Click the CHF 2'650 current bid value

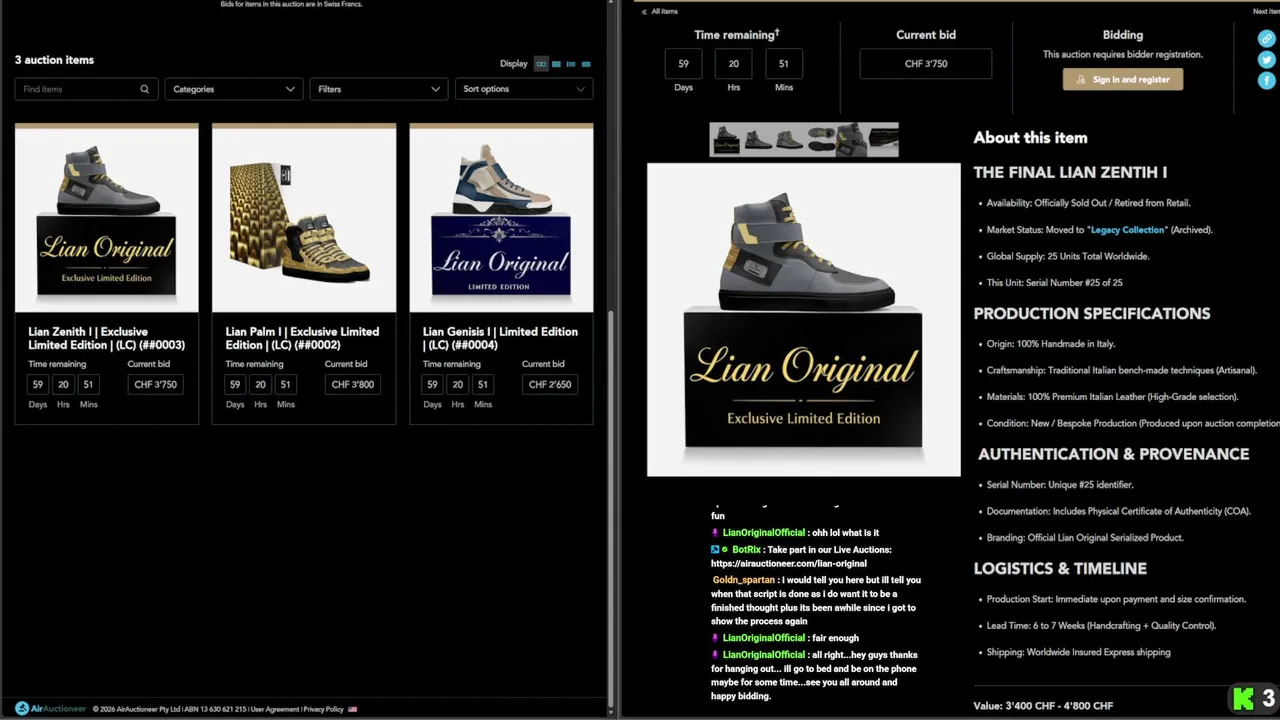pyautogui.click(x=550, y=384)
